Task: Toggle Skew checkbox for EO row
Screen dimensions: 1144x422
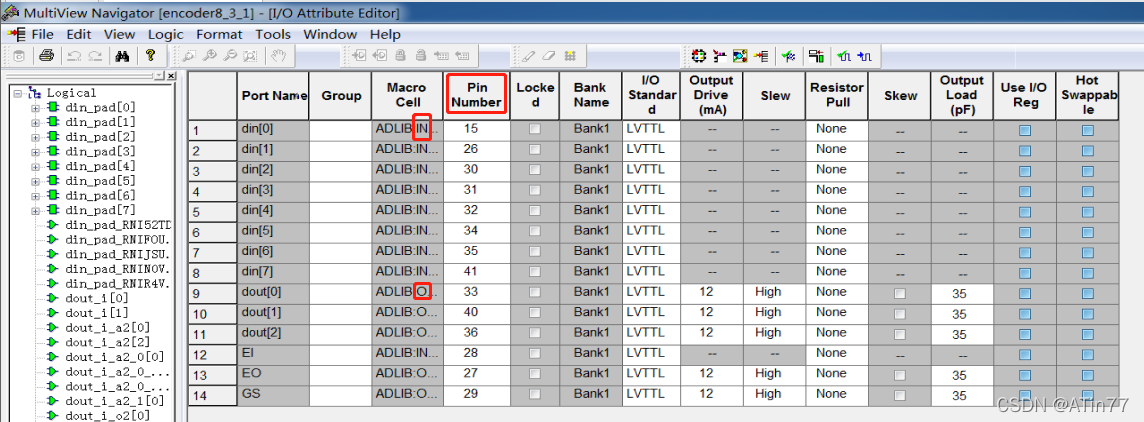Action: pyautogui.click(x=900, y=375)
